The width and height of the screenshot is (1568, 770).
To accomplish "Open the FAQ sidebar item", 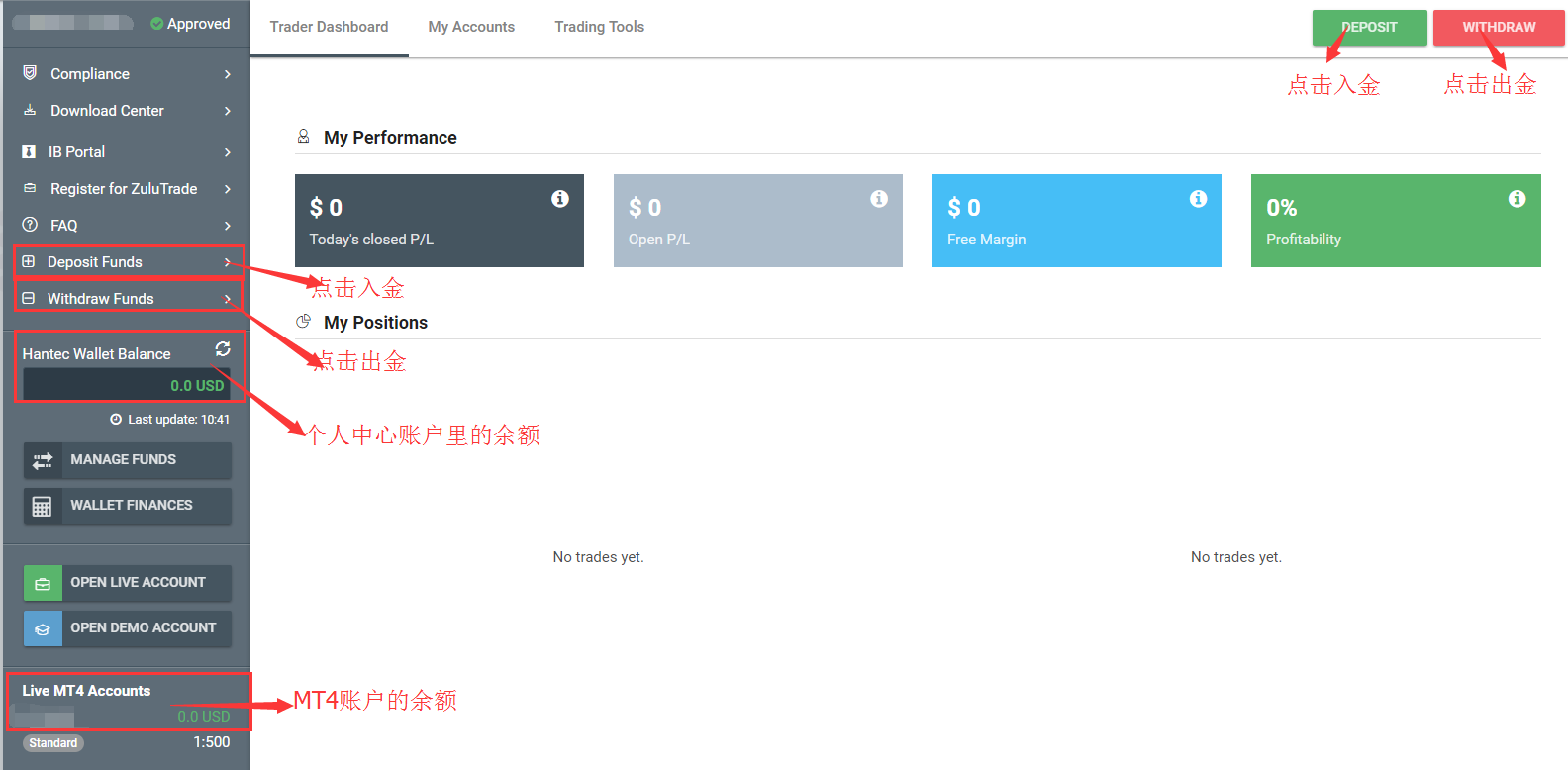I will click(64, 226).
